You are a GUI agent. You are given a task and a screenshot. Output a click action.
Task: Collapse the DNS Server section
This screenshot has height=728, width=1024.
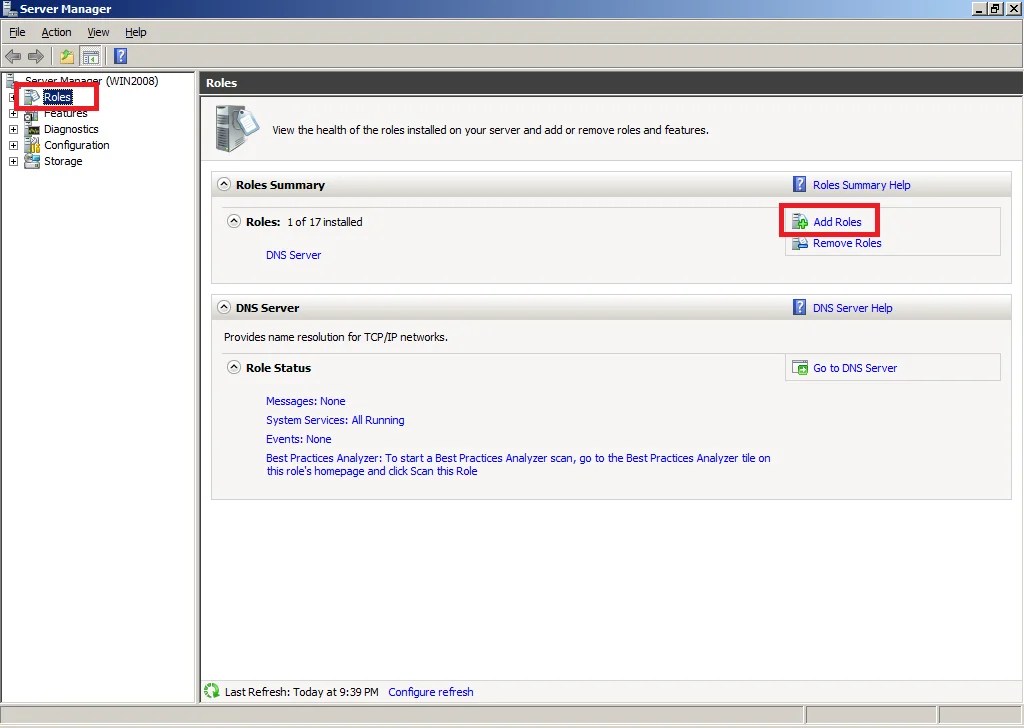click(224, 307)
